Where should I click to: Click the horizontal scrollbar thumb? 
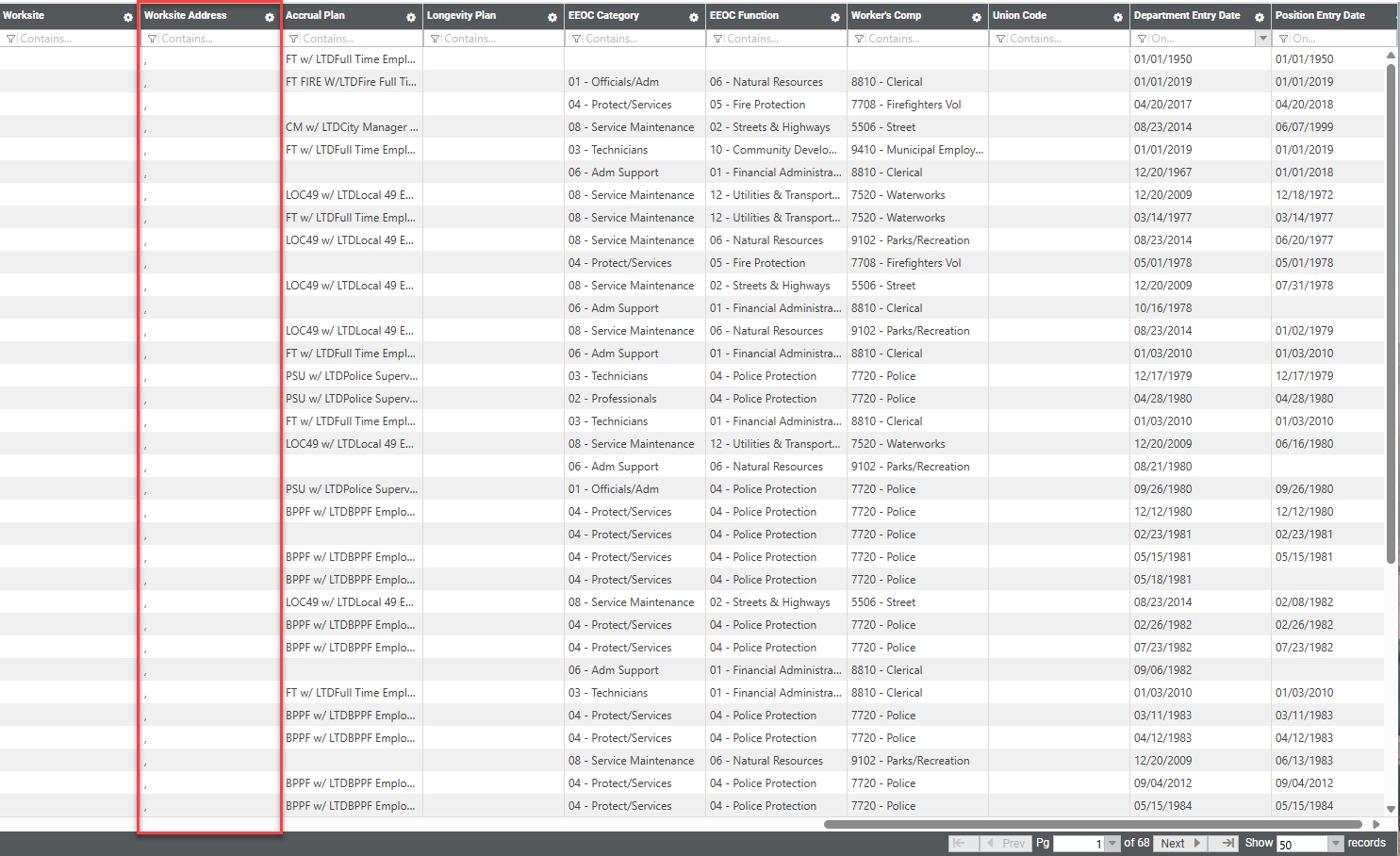tap(1094, 824)
